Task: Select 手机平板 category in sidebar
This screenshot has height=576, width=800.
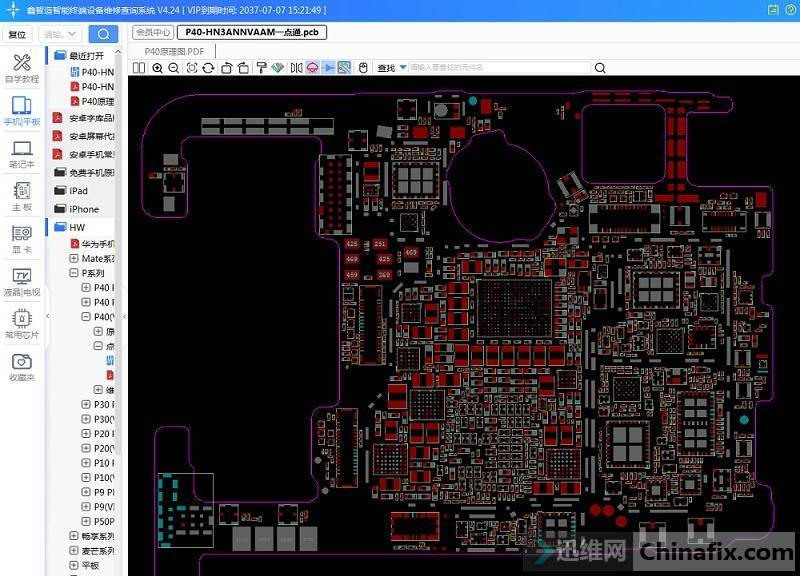Action: pos(21,111)
